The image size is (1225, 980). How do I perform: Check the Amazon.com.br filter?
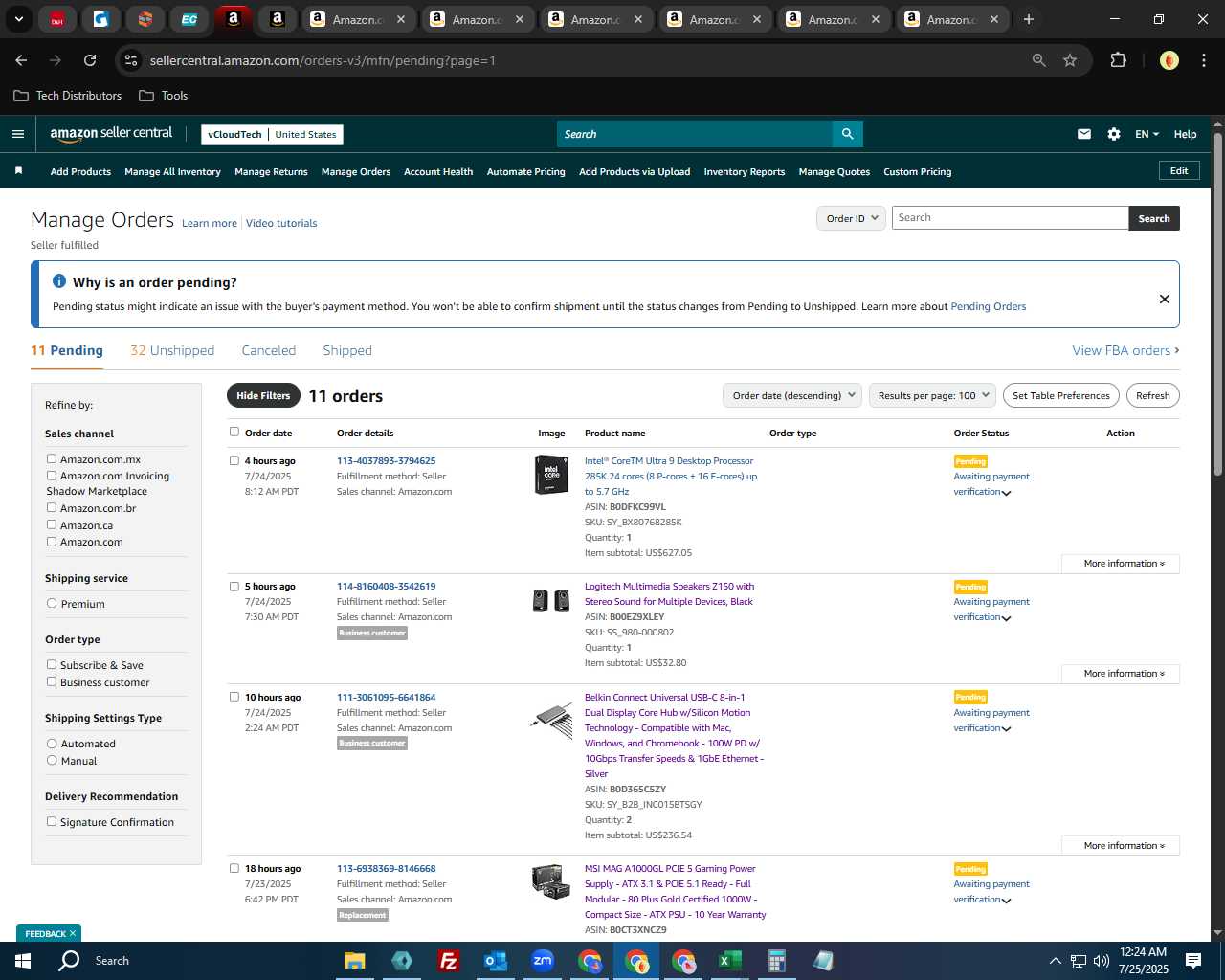pyautogui.click(x=52, y=507)
